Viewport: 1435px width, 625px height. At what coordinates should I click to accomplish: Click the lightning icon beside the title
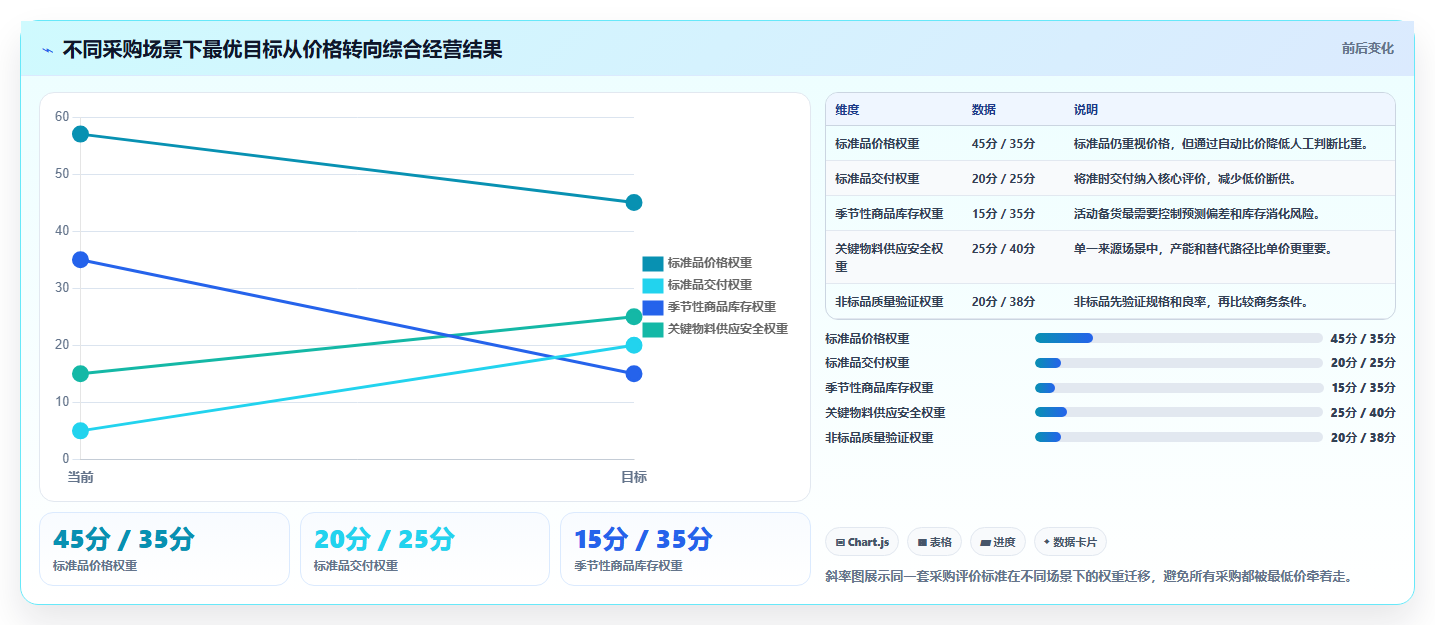47,50
